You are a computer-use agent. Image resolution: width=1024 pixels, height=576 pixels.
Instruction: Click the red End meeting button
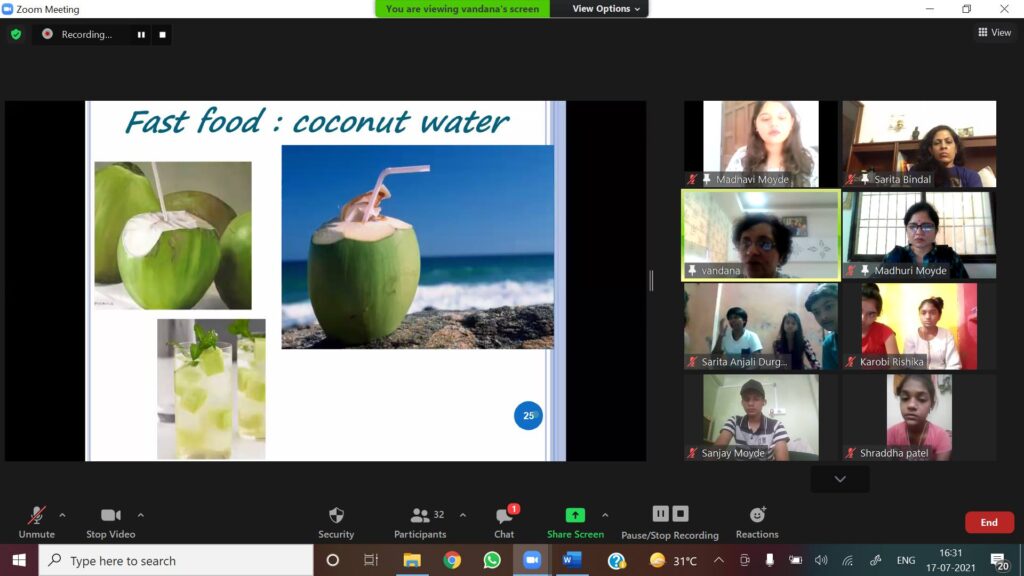(x=989, y=522)
